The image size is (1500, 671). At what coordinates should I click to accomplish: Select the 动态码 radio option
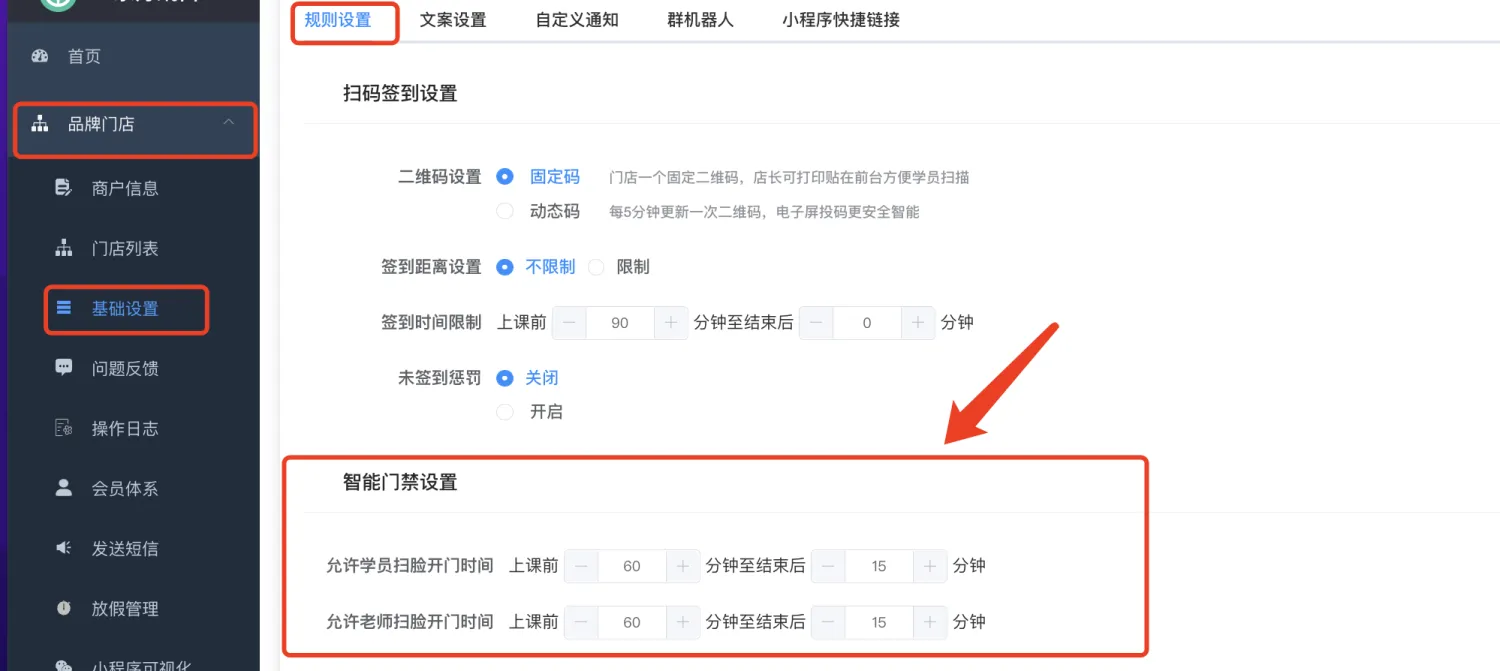506,211
